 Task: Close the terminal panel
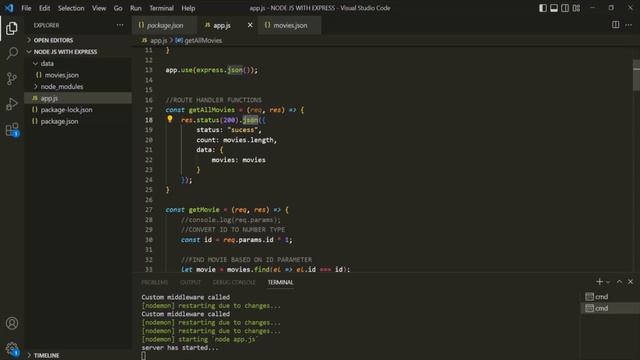(x=630, y=282)
